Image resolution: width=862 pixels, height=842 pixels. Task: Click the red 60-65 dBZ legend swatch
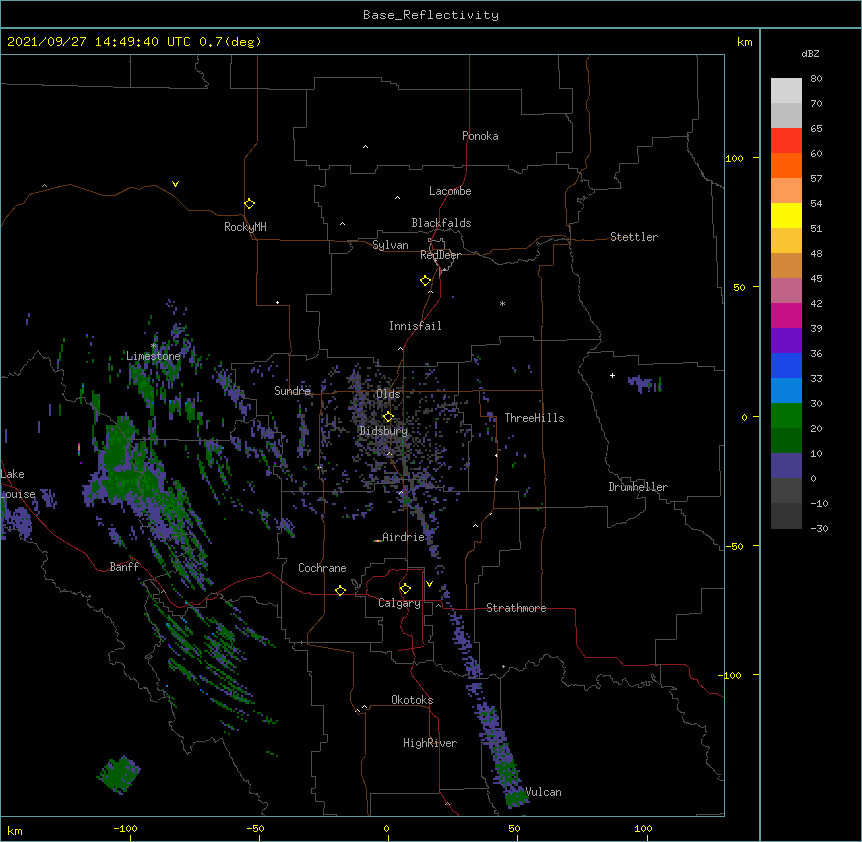[786, 141]
